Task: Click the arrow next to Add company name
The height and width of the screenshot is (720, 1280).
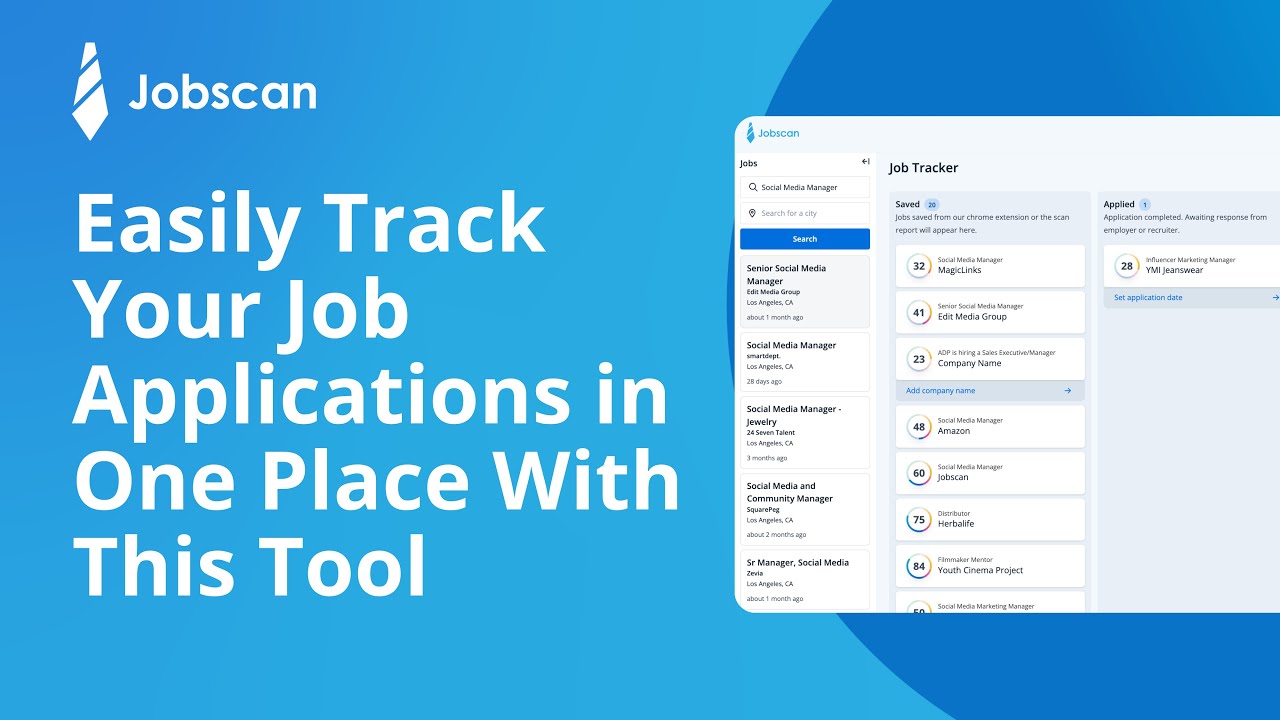Action: [1068, 391]
